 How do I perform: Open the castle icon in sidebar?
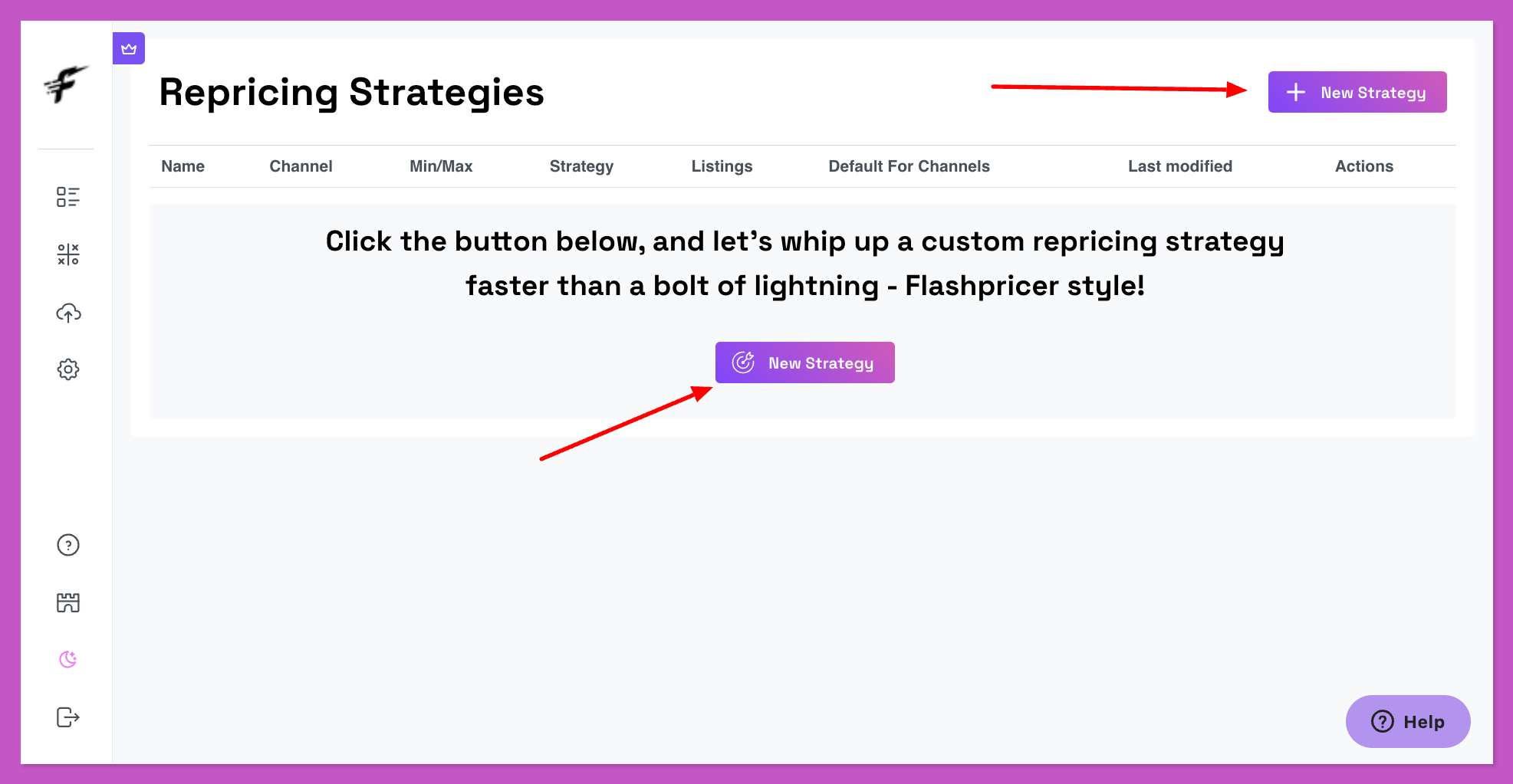(x=68, y=602)
